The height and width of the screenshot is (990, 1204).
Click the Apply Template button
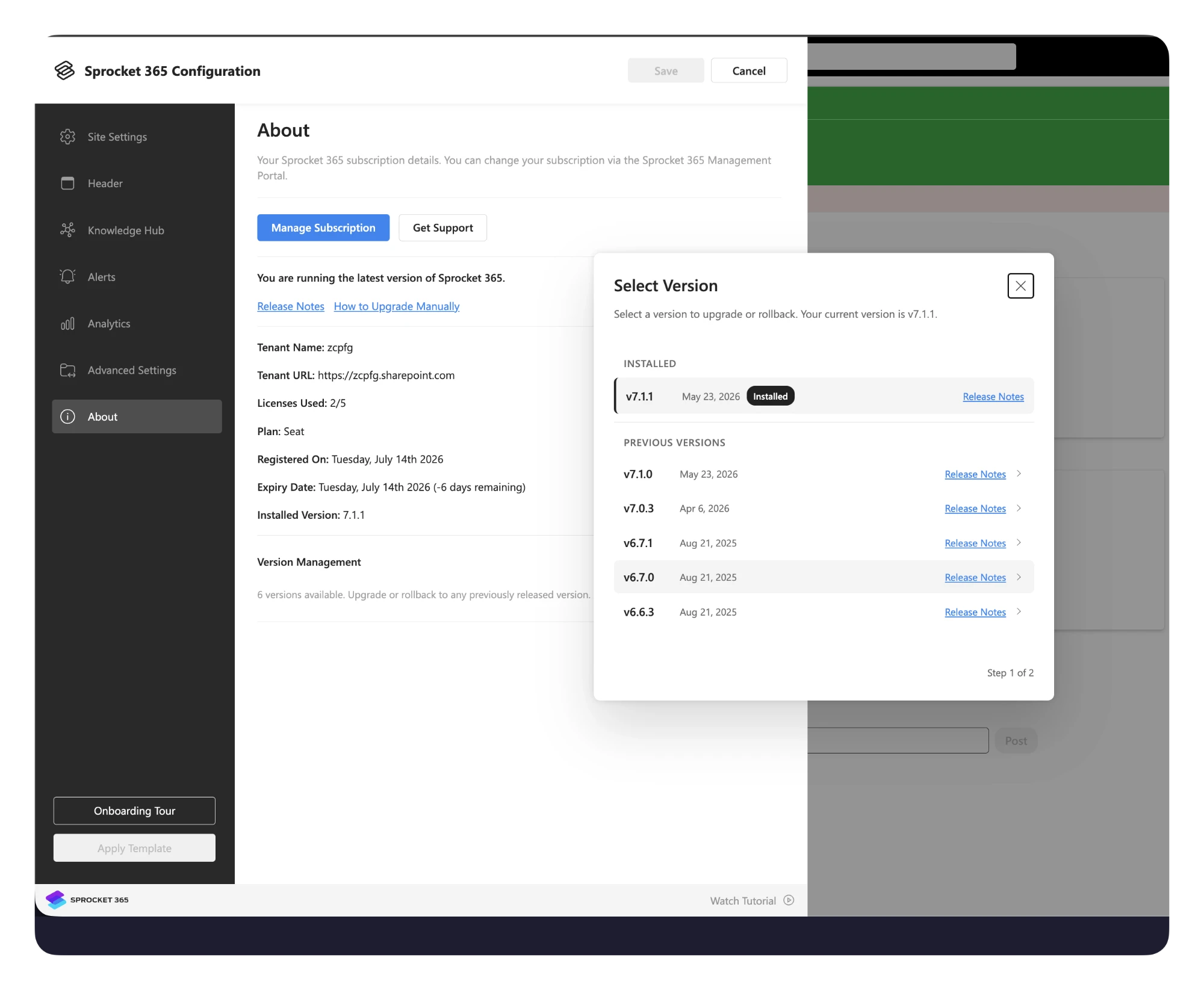coord(134,848)
